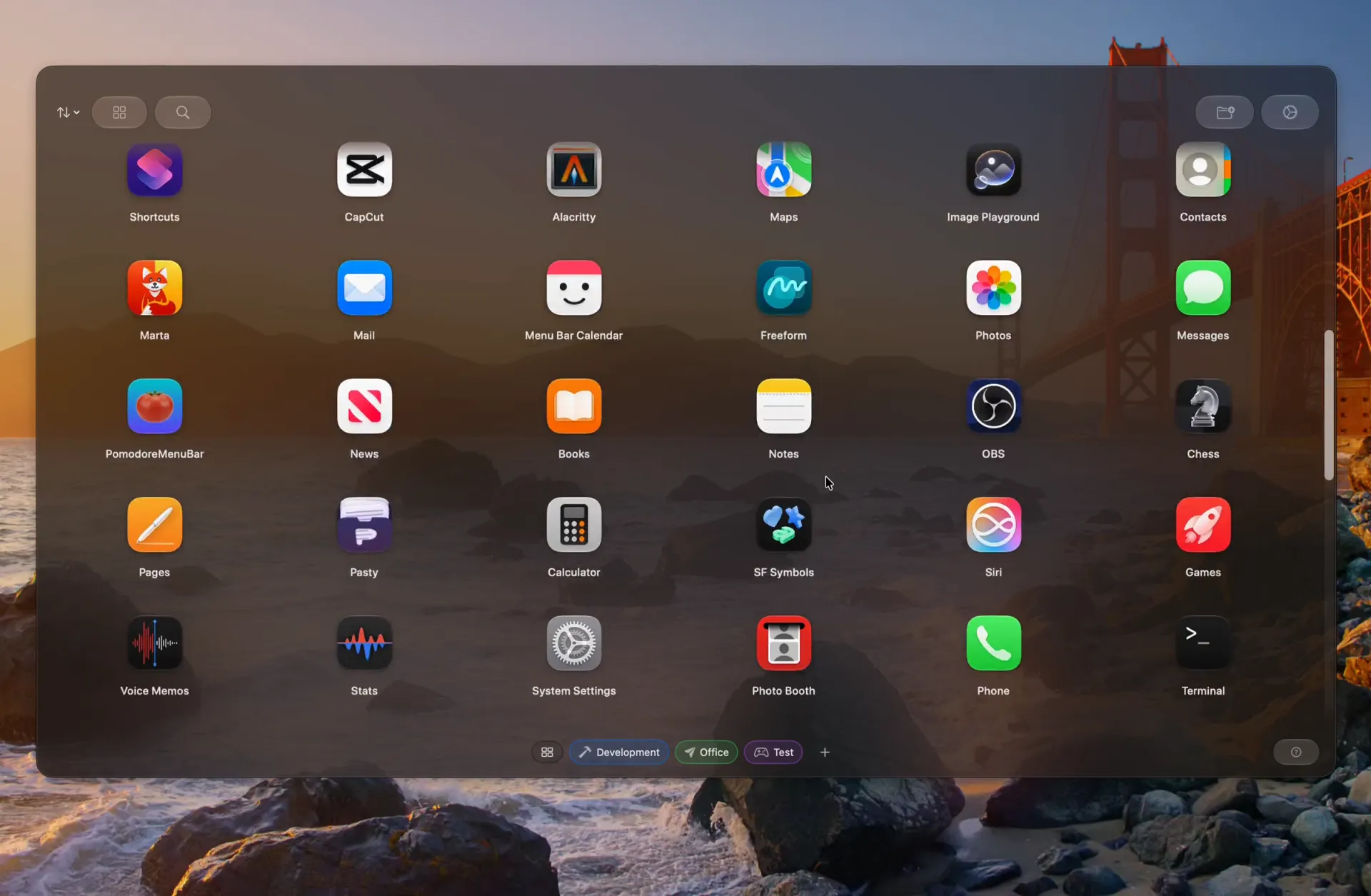Open the Games app
The width and height of the screenshot is (1371, 896).
[x=1203, y=525]
